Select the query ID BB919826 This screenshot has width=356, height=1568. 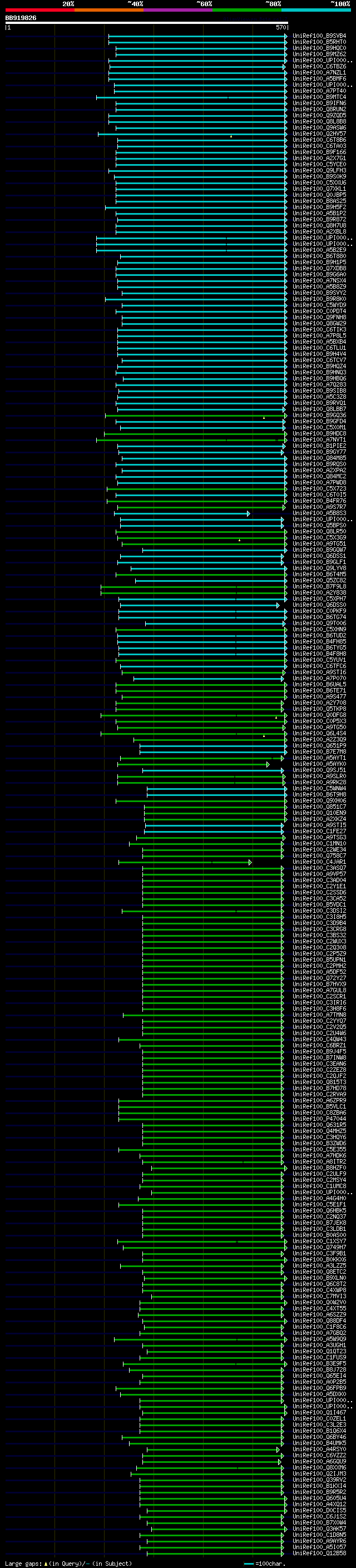click(x=21, y=18)
